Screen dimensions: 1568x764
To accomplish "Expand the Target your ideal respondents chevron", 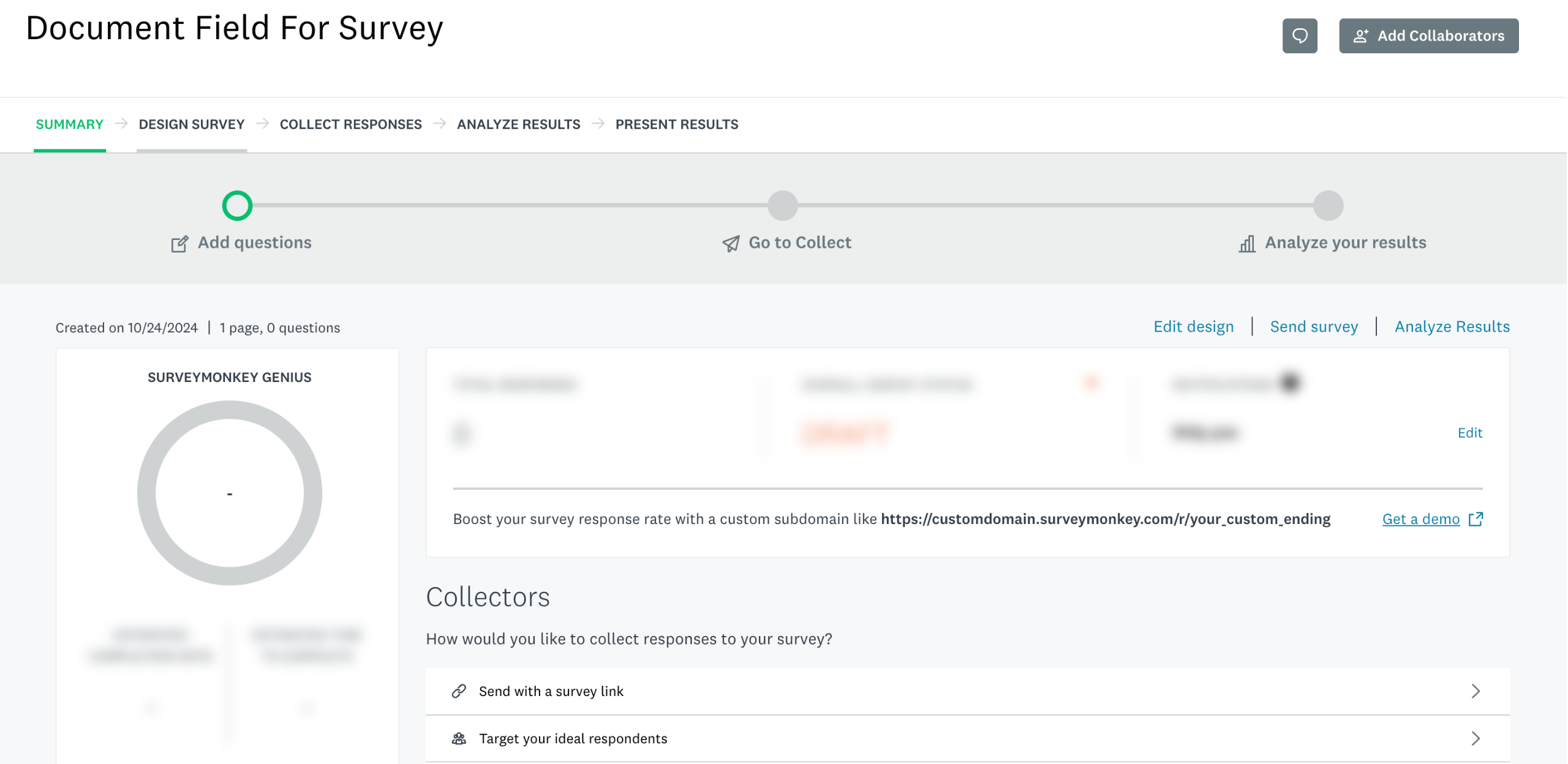I will [x=1475, y=738].
